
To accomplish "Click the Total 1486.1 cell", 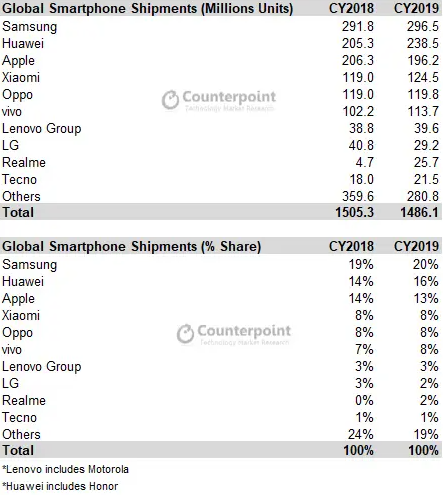I will pyautogui.click(x=419, y=212).
